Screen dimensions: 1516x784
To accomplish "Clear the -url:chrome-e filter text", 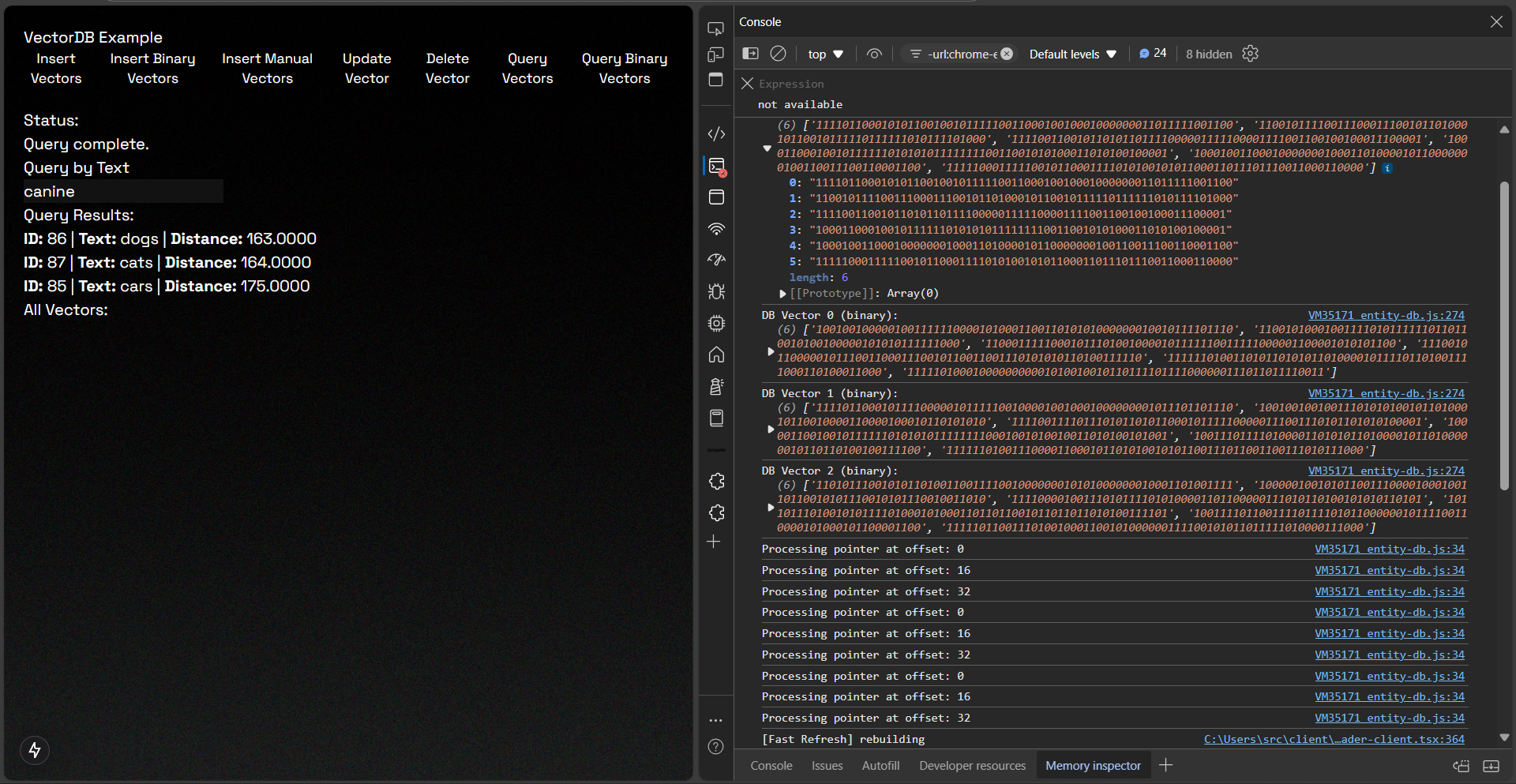I will click(1007, 54).
